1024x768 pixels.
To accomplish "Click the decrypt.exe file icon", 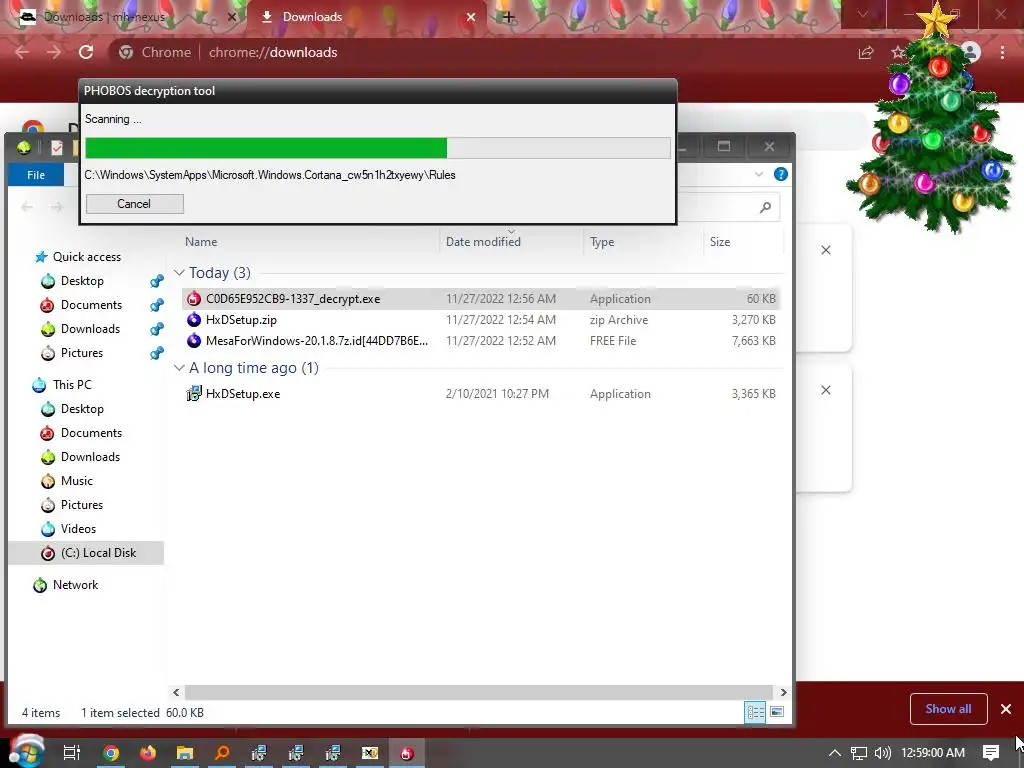I will 194,298.
